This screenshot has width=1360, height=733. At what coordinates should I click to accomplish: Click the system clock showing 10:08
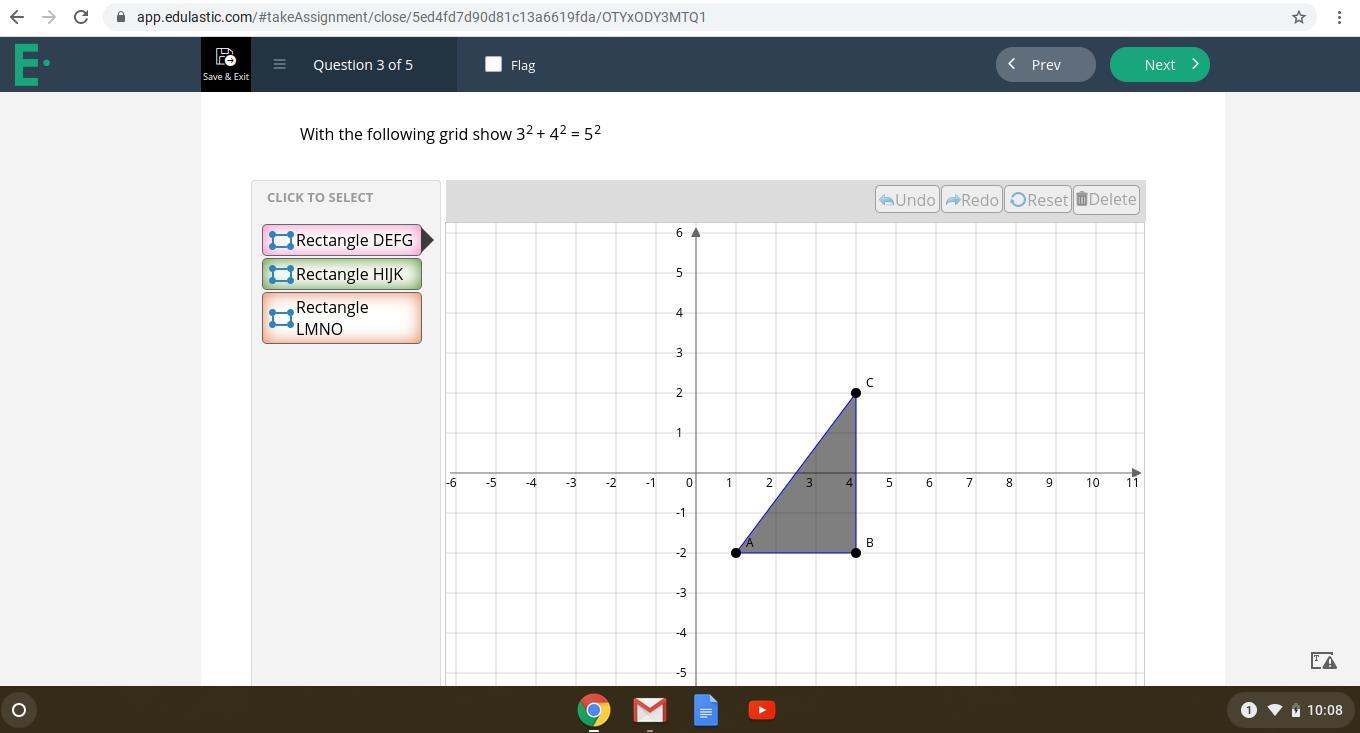click(1324, 710)
